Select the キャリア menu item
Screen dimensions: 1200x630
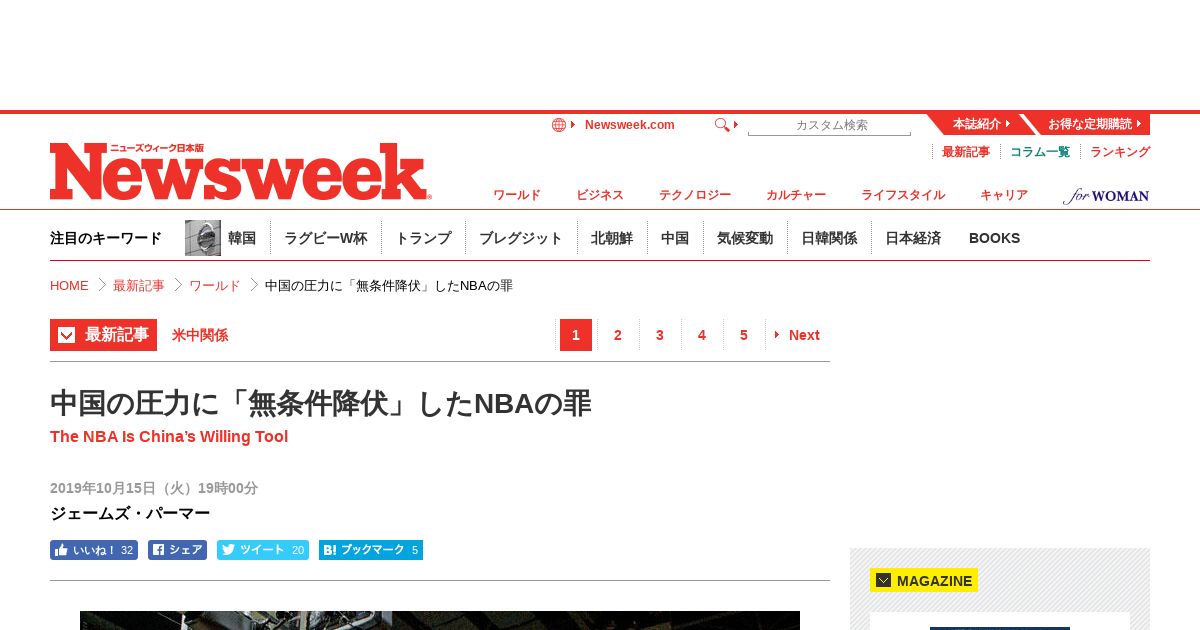1004,195
